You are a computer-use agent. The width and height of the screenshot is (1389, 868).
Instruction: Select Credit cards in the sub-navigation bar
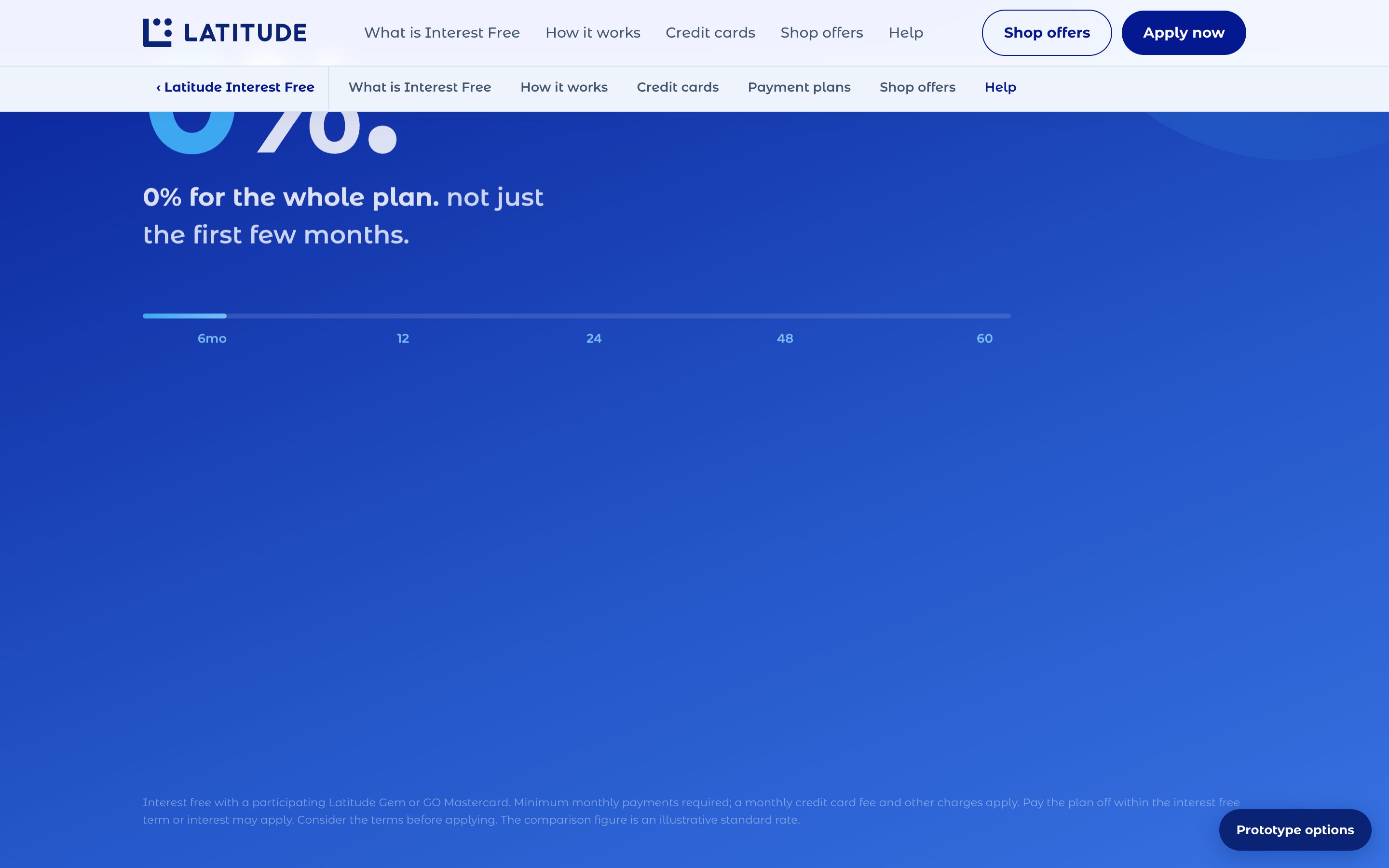(x=677, y=87)
